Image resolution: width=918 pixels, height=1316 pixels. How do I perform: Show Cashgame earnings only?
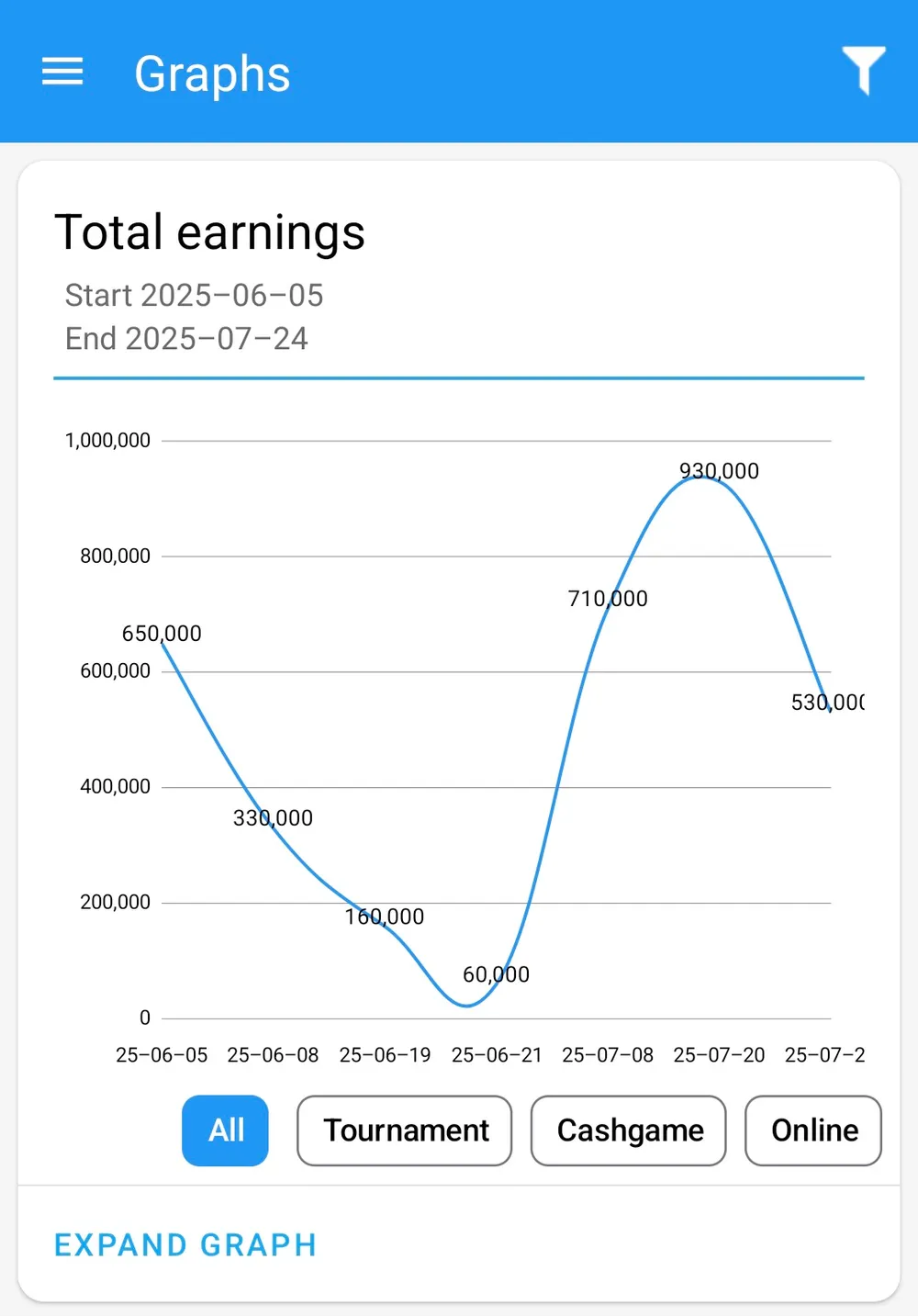coord(629,1130)
